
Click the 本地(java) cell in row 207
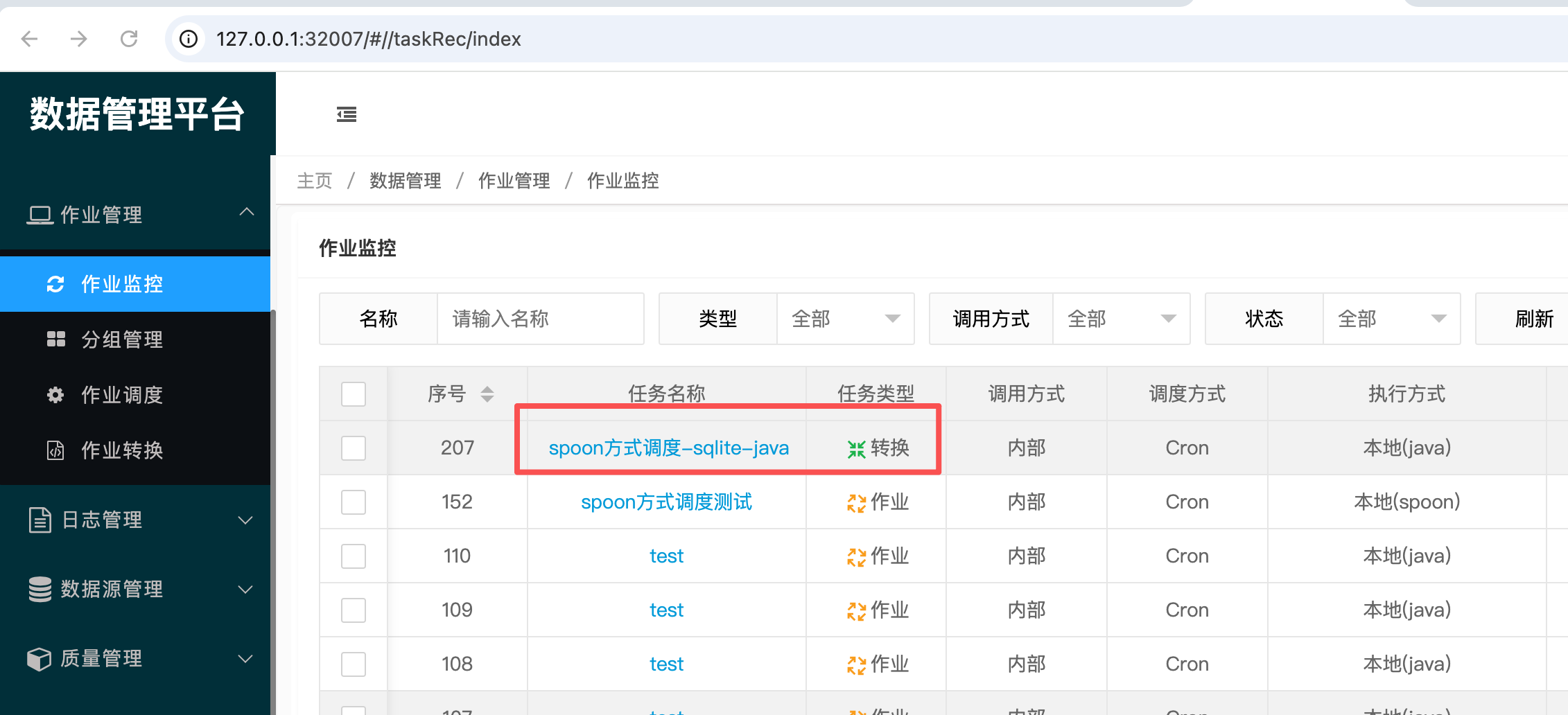(1407, 448)
